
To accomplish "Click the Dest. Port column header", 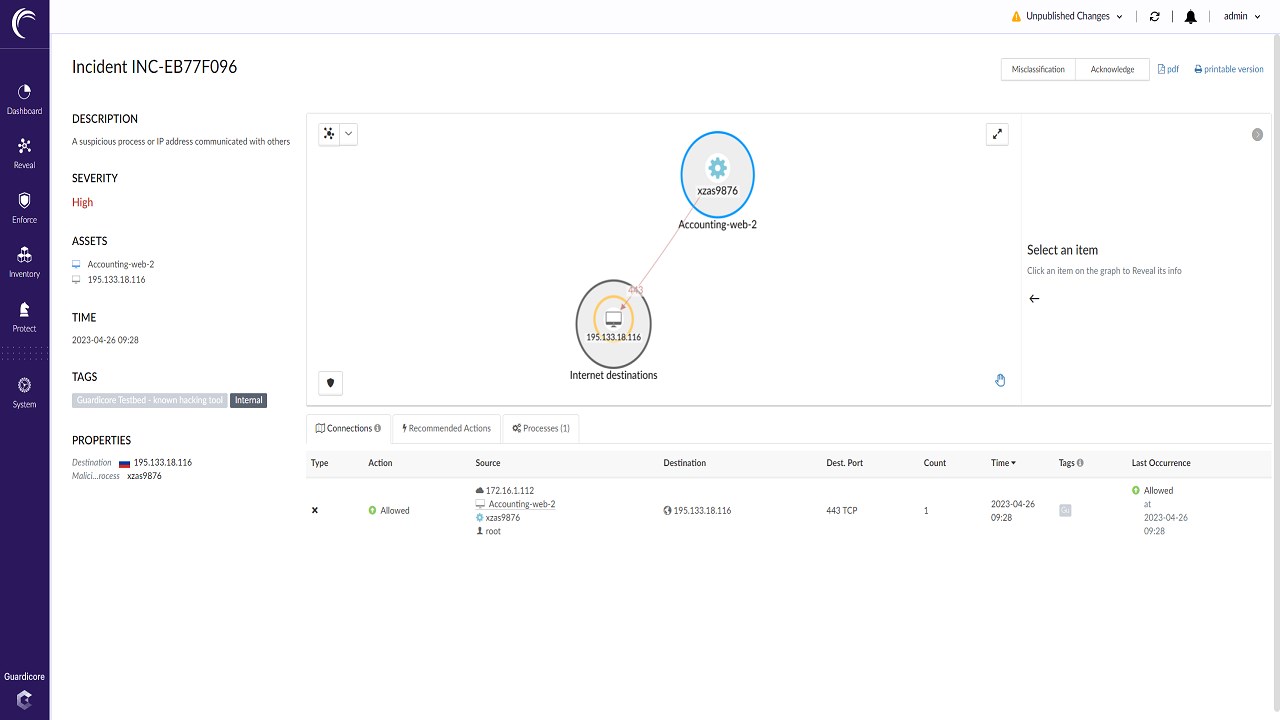I will pyautogui.click(x=844, y=463).
